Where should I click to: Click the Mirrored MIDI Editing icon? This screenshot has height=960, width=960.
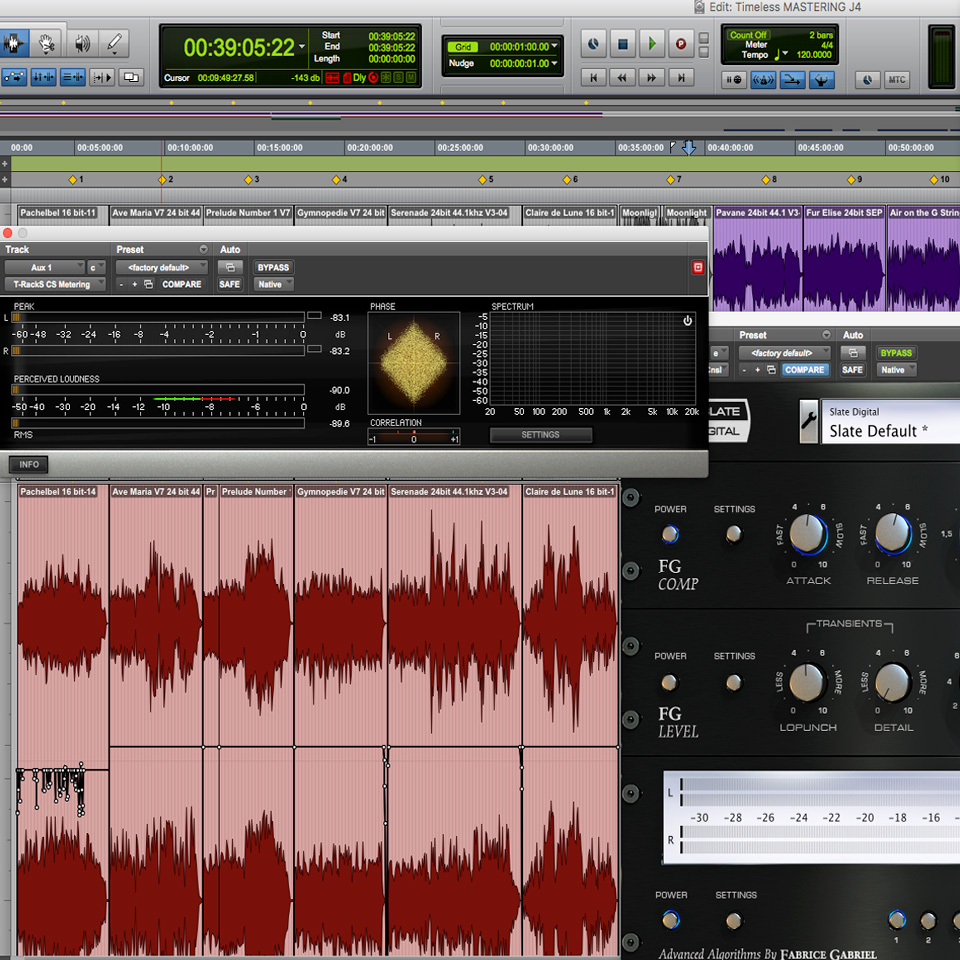(131, 77)
